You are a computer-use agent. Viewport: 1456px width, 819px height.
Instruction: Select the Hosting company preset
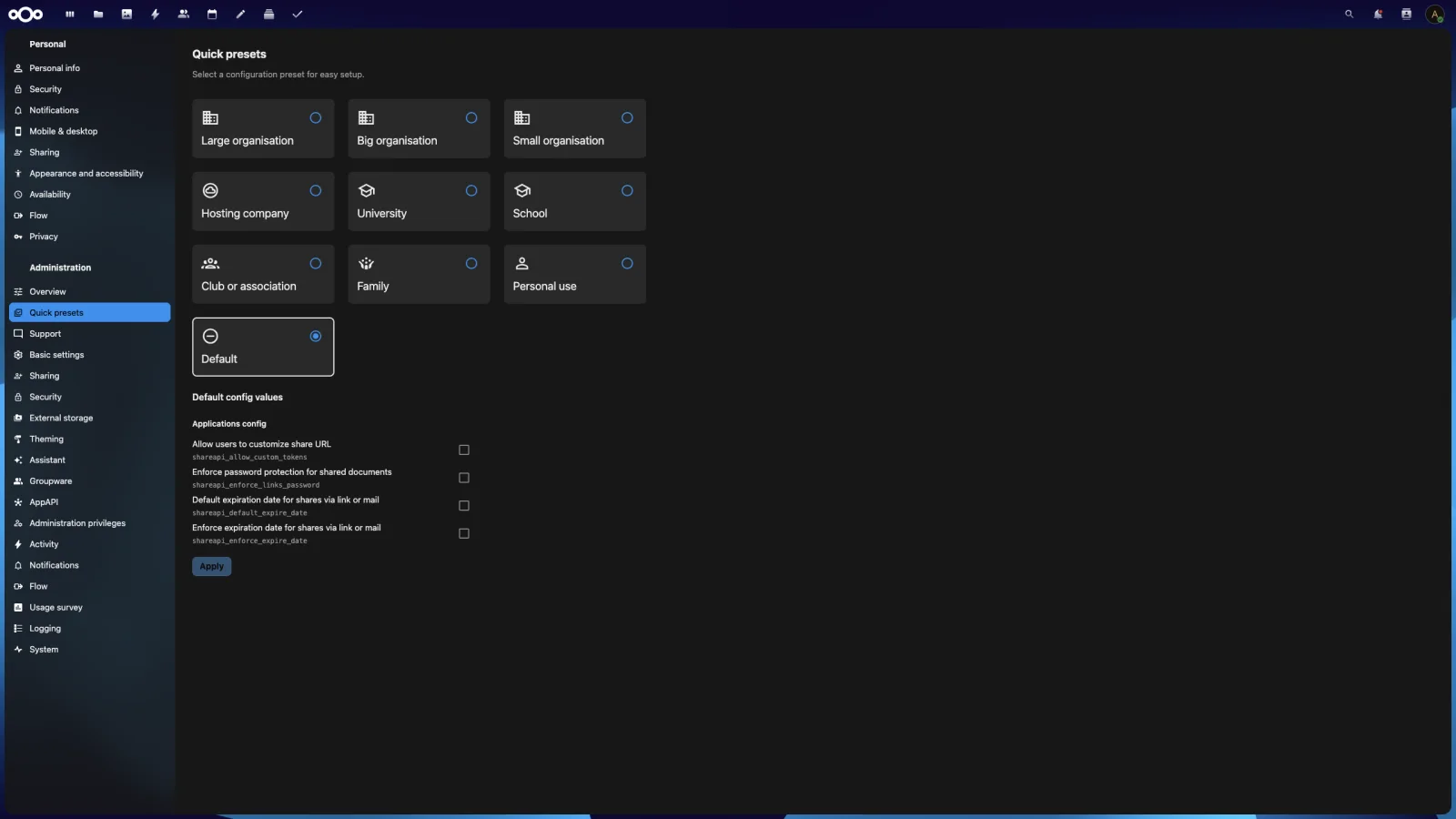click(x=263, y=201)
